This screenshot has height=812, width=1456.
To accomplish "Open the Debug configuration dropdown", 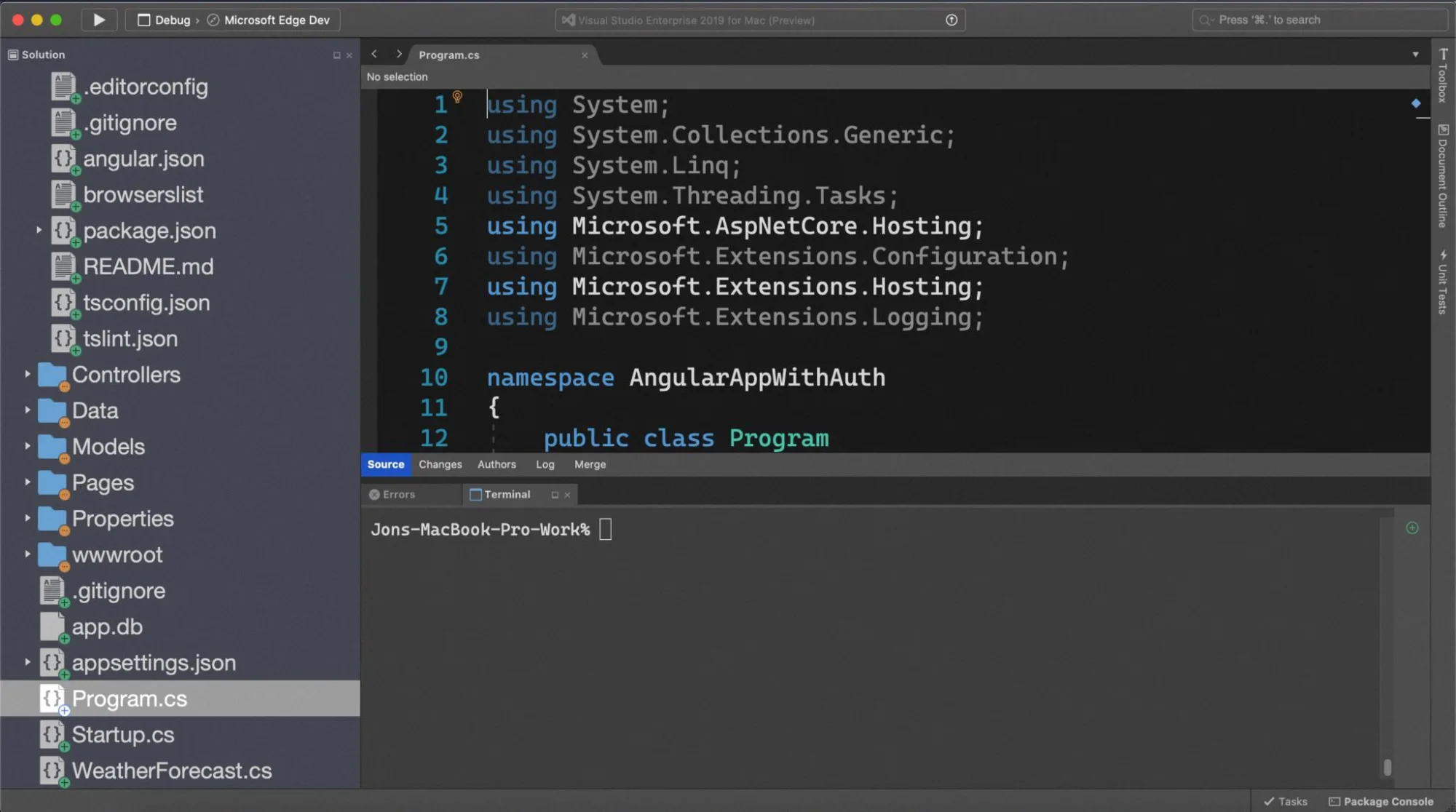I will 171,19.
